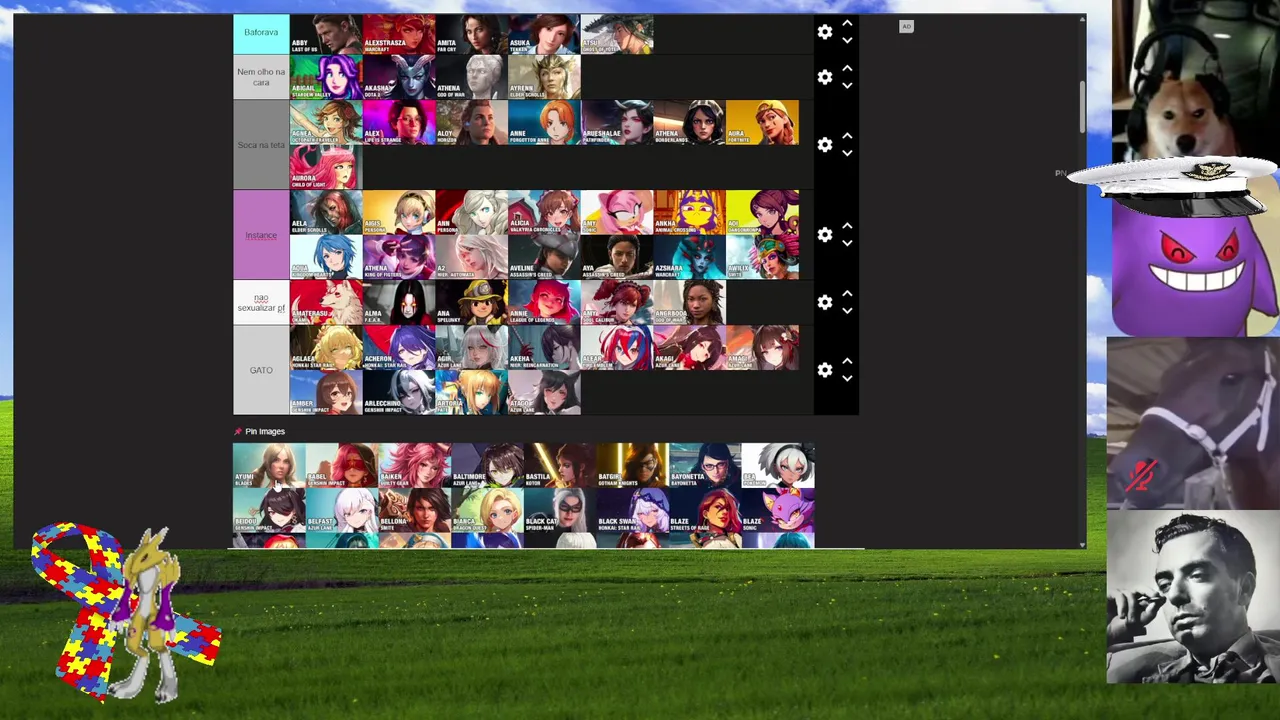The image size is (1280, 720).
Task: Click the GATO tier label
Action: click(261, 370)
